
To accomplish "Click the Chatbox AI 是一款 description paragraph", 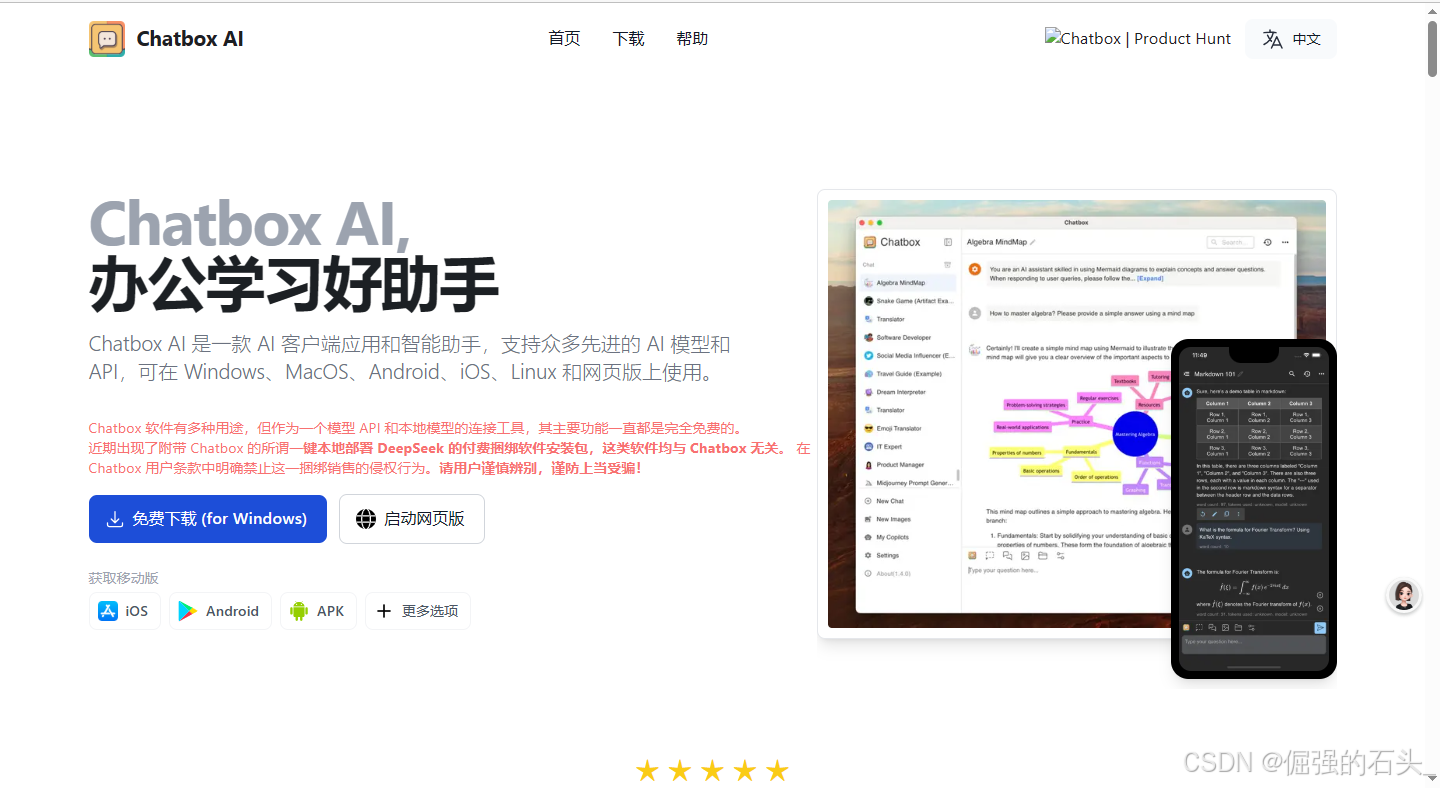I will coord(410,358).
